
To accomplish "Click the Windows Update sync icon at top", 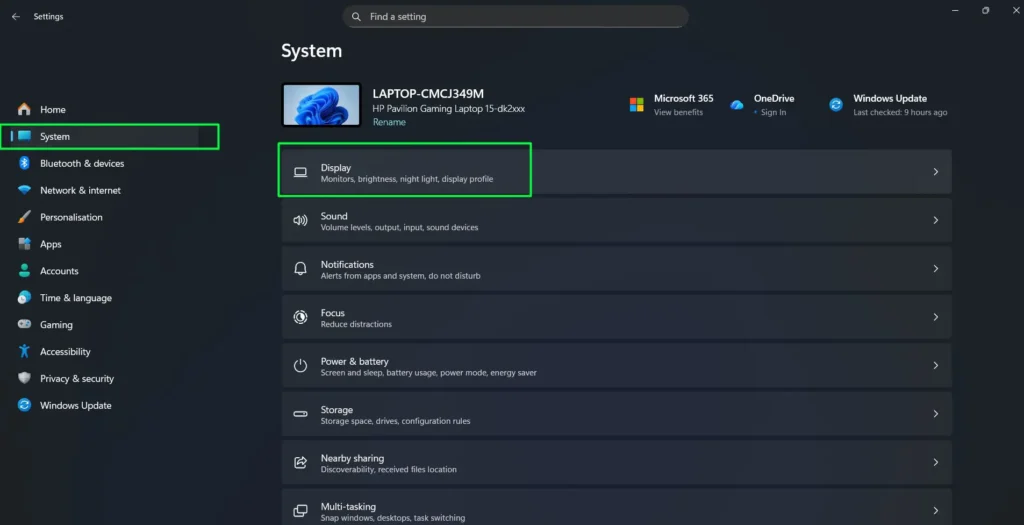I will [836, 104].
